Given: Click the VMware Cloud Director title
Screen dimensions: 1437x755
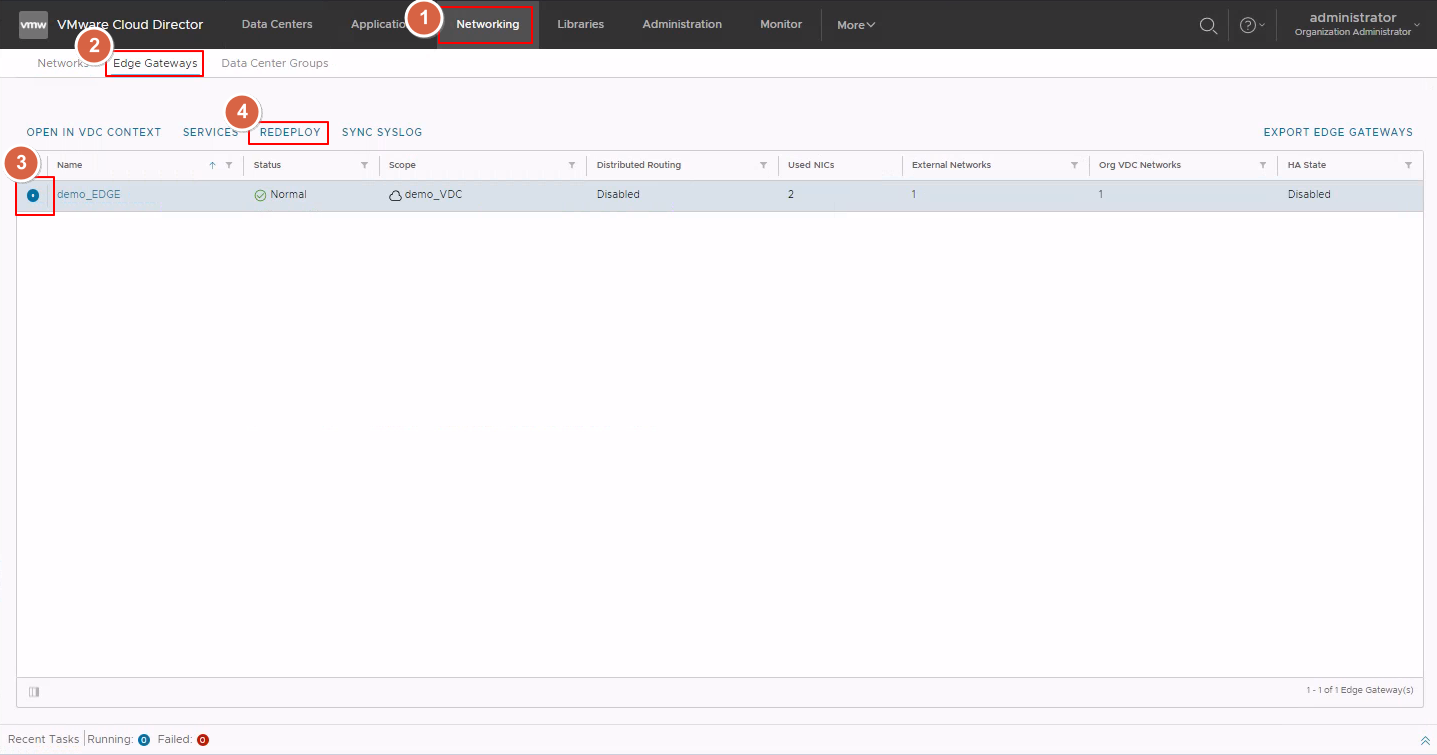Looking at the screenshot, I should 130,24.
